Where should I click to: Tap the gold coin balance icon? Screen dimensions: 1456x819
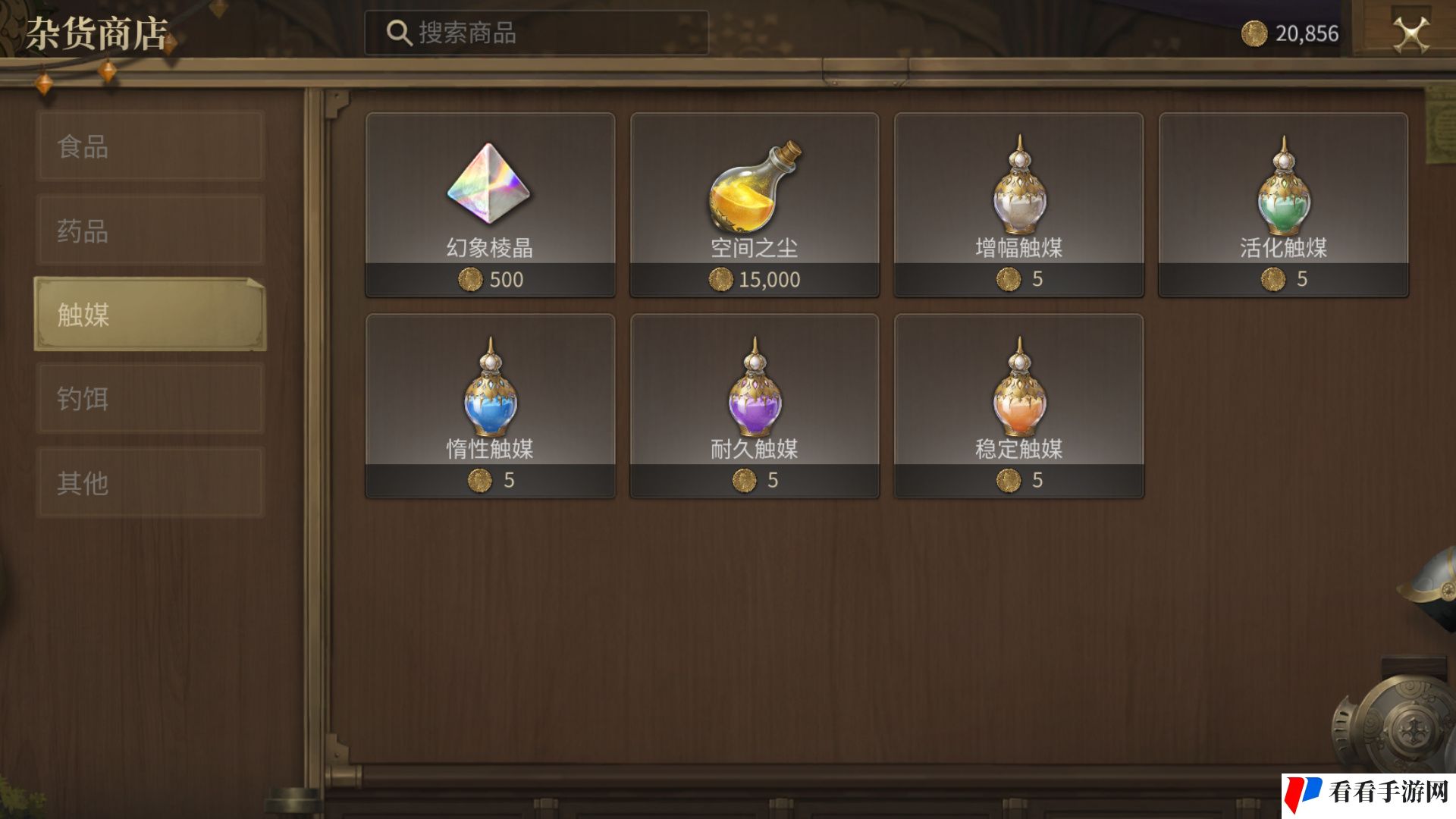(x=1254, y=33)
